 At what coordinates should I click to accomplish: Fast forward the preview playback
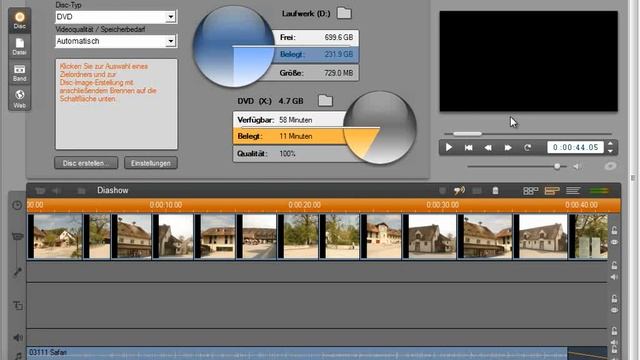(508, 147)
